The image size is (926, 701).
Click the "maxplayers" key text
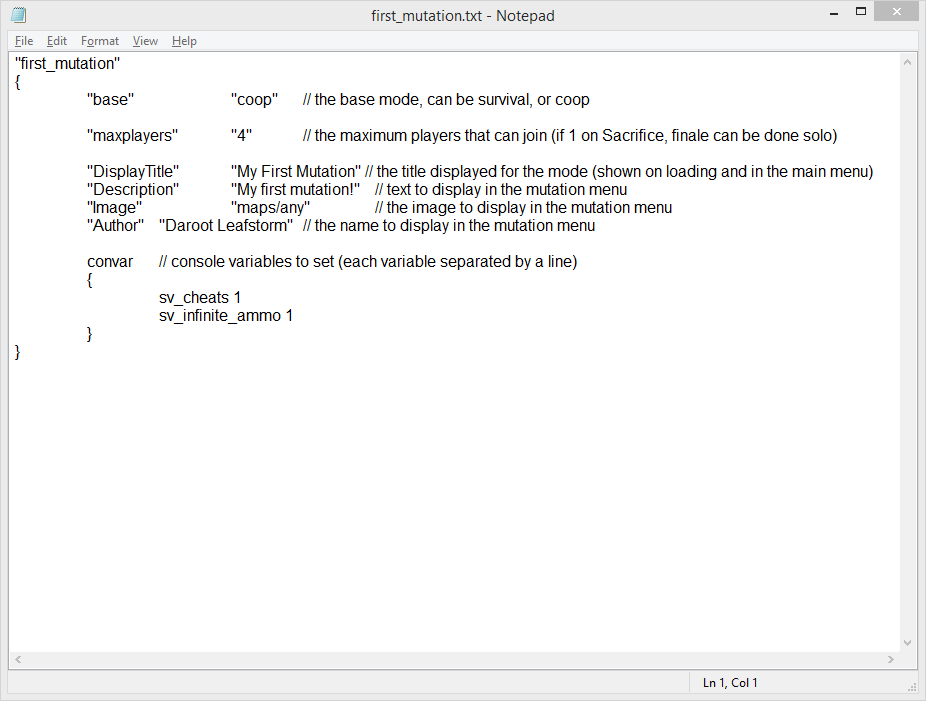(x=132, y=136)
